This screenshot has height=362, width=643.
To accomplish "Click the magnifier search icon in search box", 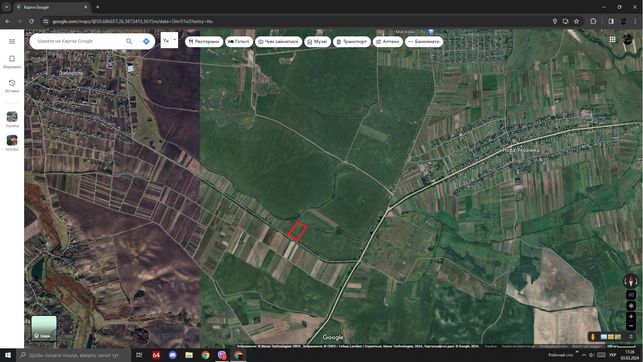I will tap(129, 41).
